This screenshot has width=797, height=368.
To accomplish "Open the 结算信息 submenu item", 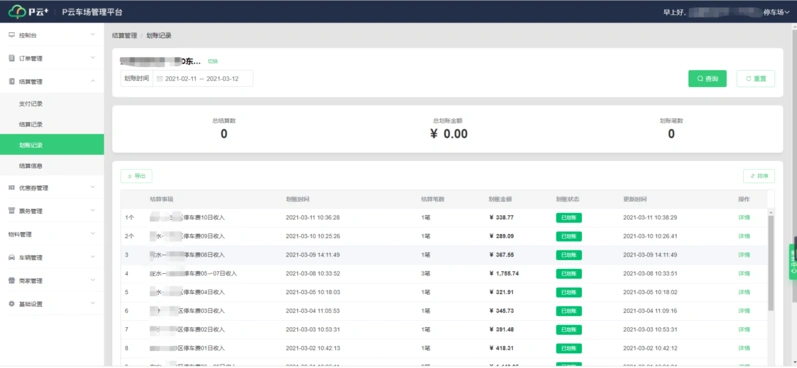I will point(52,166).
